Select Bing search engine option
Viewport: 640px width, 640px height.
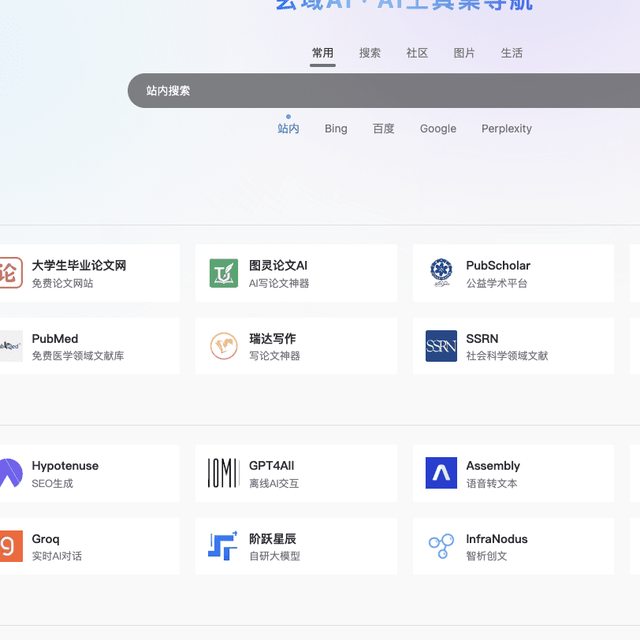336,129
